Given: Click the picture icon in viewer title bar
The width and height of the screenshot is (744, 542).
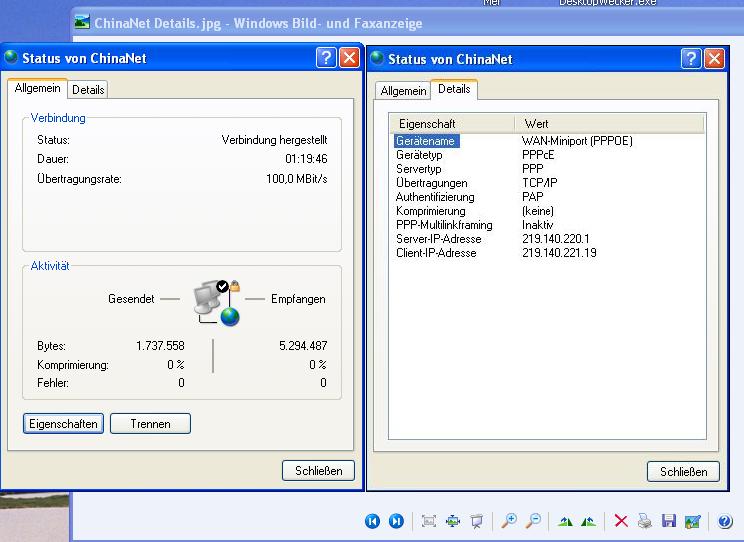Looking at the screenshot, I should pyautogui.click(x=82, y=22).
